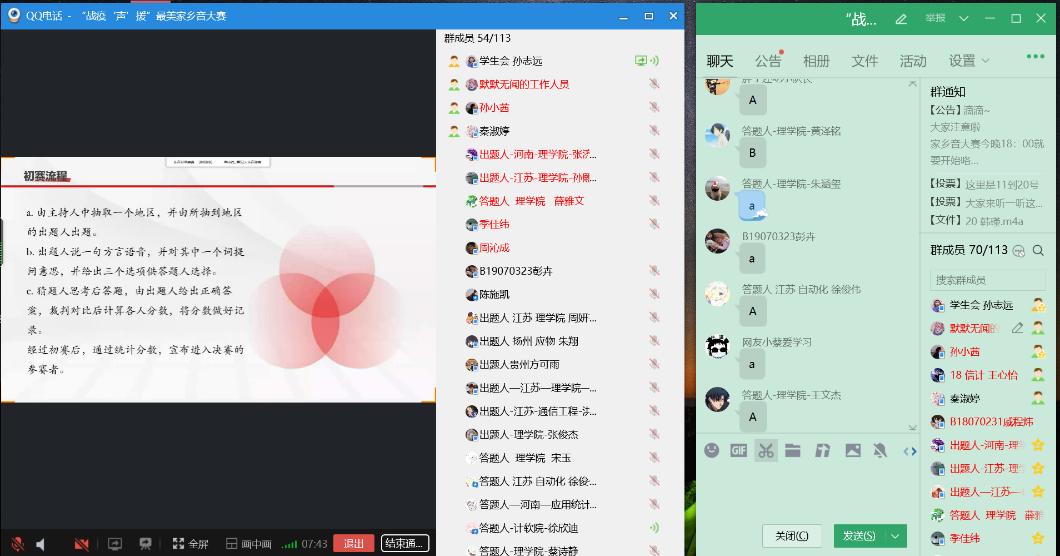Image resolution: width=1060 pixels, height=556 pixels.
Task: Open the GIF sticker panel
Action: pos(739,450)
